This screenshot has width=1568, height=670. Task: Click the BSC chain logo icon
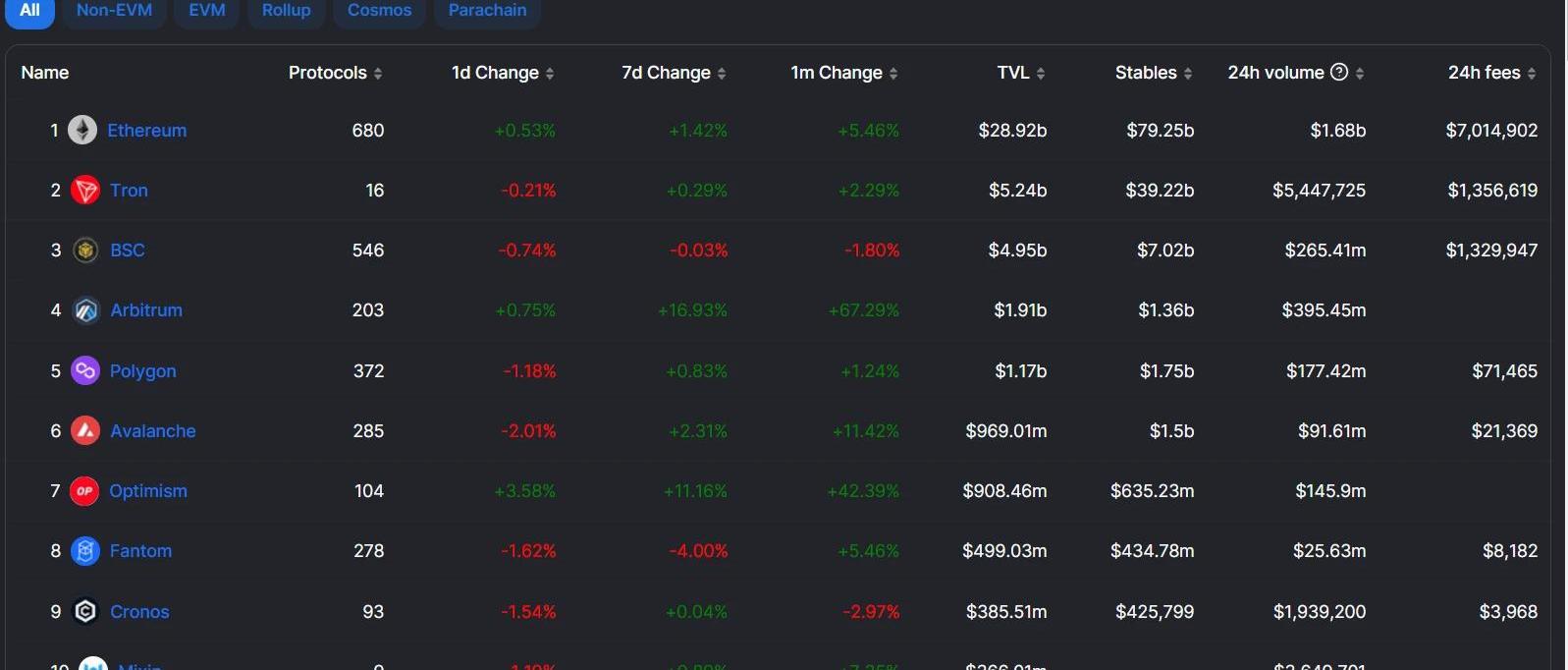(85, 251)
